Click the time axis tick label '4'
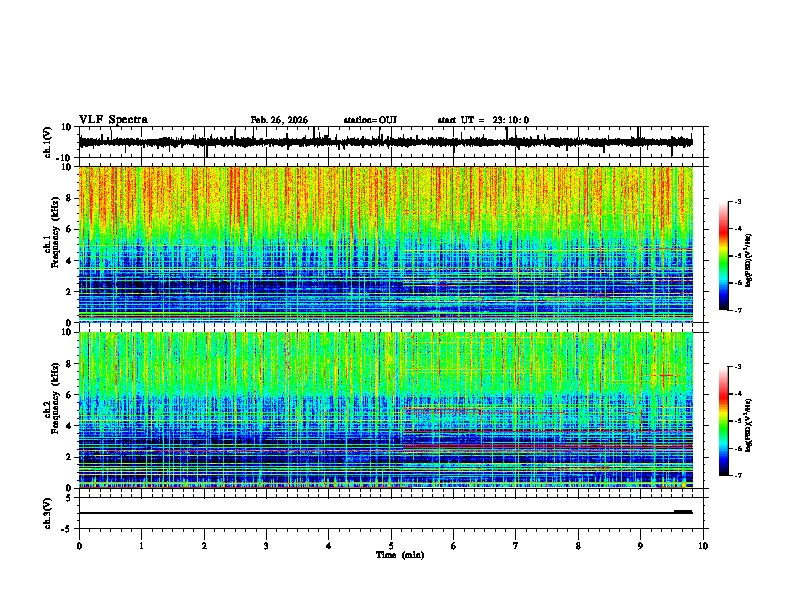The image size is (792, 612). point(329,546)
